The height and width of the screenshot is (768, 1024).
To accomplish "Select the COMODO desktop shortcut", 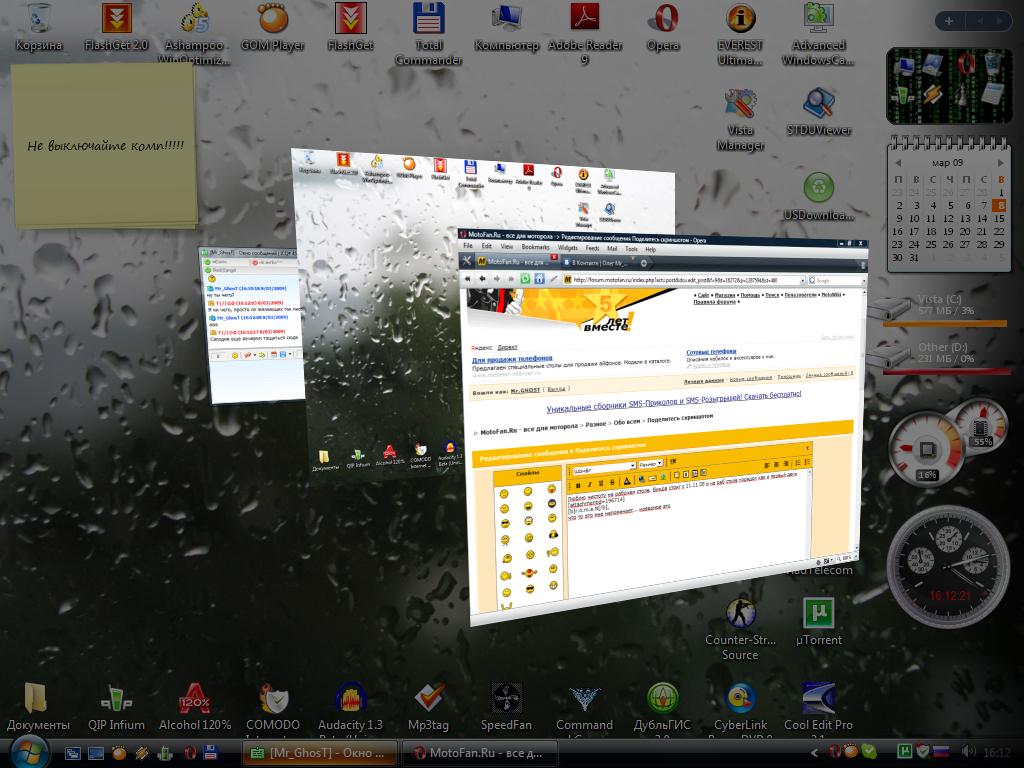I will [x=273, y=709].
